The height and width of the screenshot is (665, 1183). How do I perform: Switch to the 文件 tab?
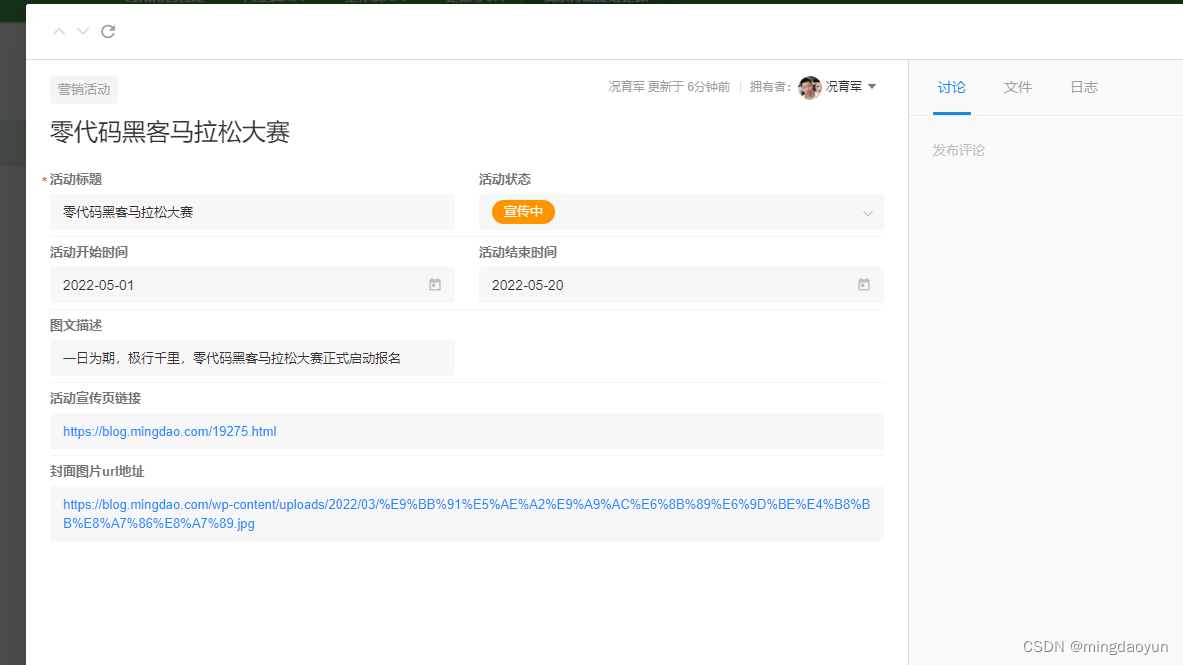tap(1017, 87)
